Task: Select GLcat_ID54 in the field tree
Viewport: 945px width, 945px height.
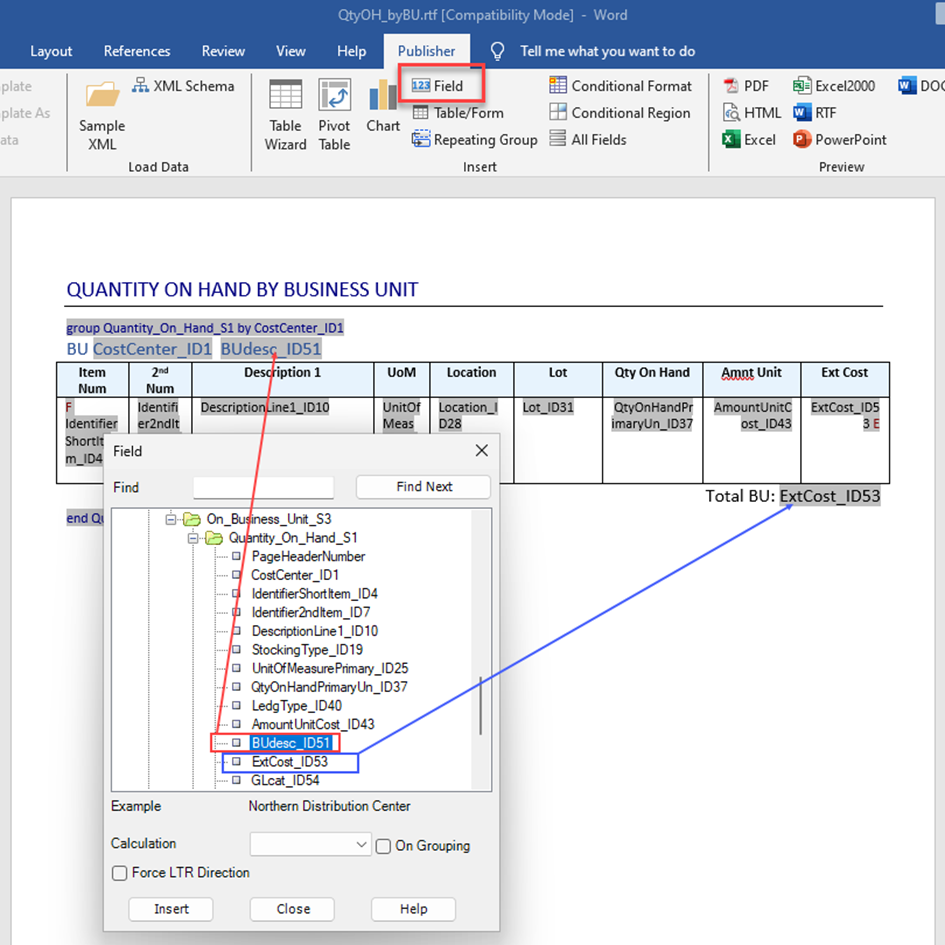Action: pyautogui.click(x=285, y=780)
